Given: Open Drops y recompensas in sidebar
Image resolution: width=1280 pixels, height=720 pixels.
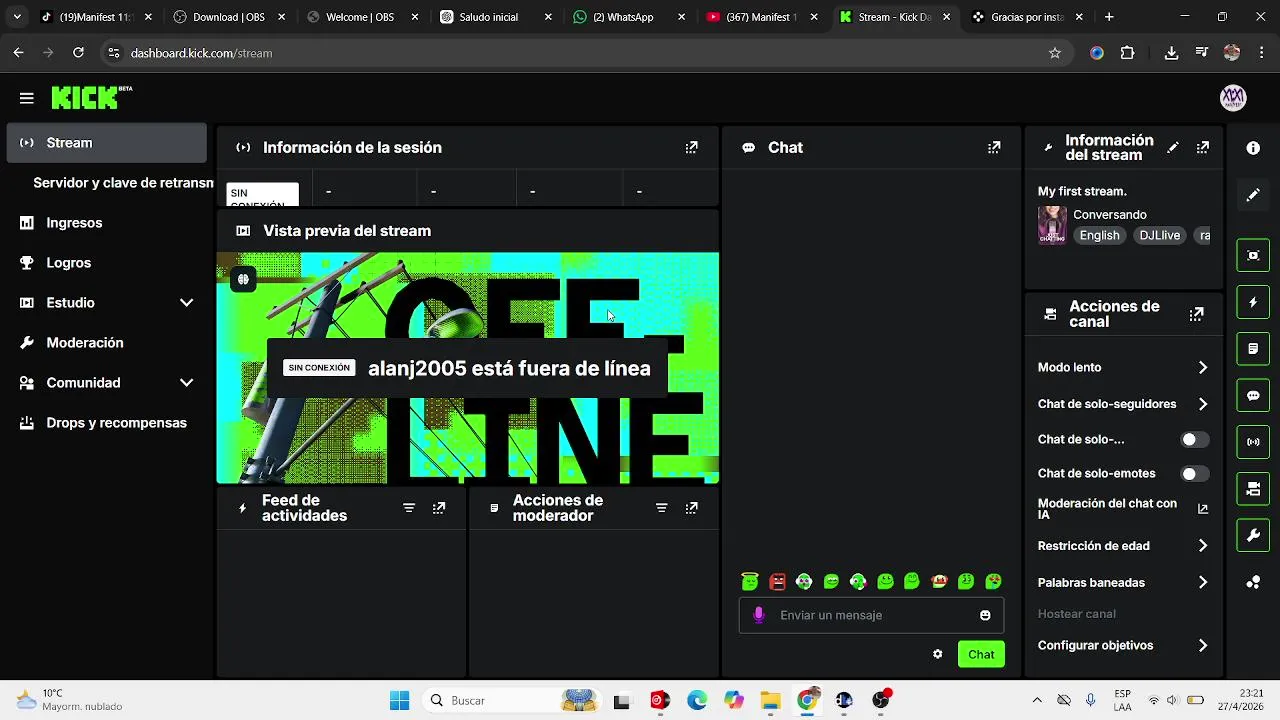Looking at the screenshot, I should pyautogui.click(x=107, y=423).
